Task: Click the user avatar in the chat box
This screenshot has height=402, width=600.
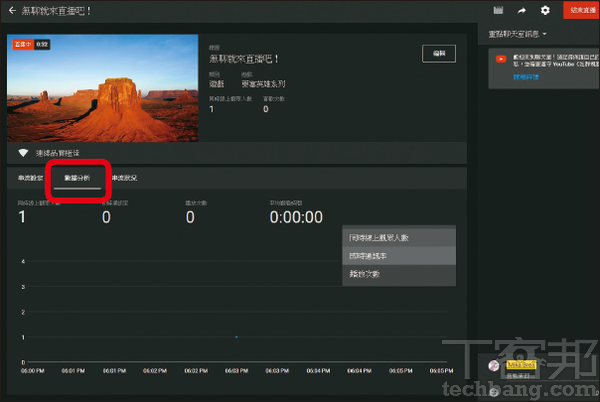Action: tap(494, 365)
